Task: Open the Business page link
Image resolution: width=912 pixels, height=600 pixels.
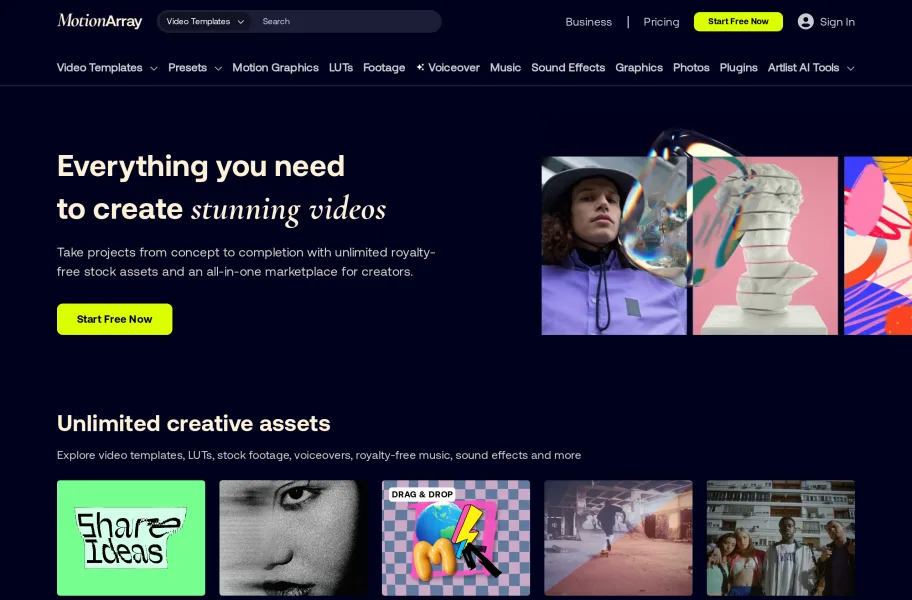Action: pyautogui.click(x=588, y=22)
